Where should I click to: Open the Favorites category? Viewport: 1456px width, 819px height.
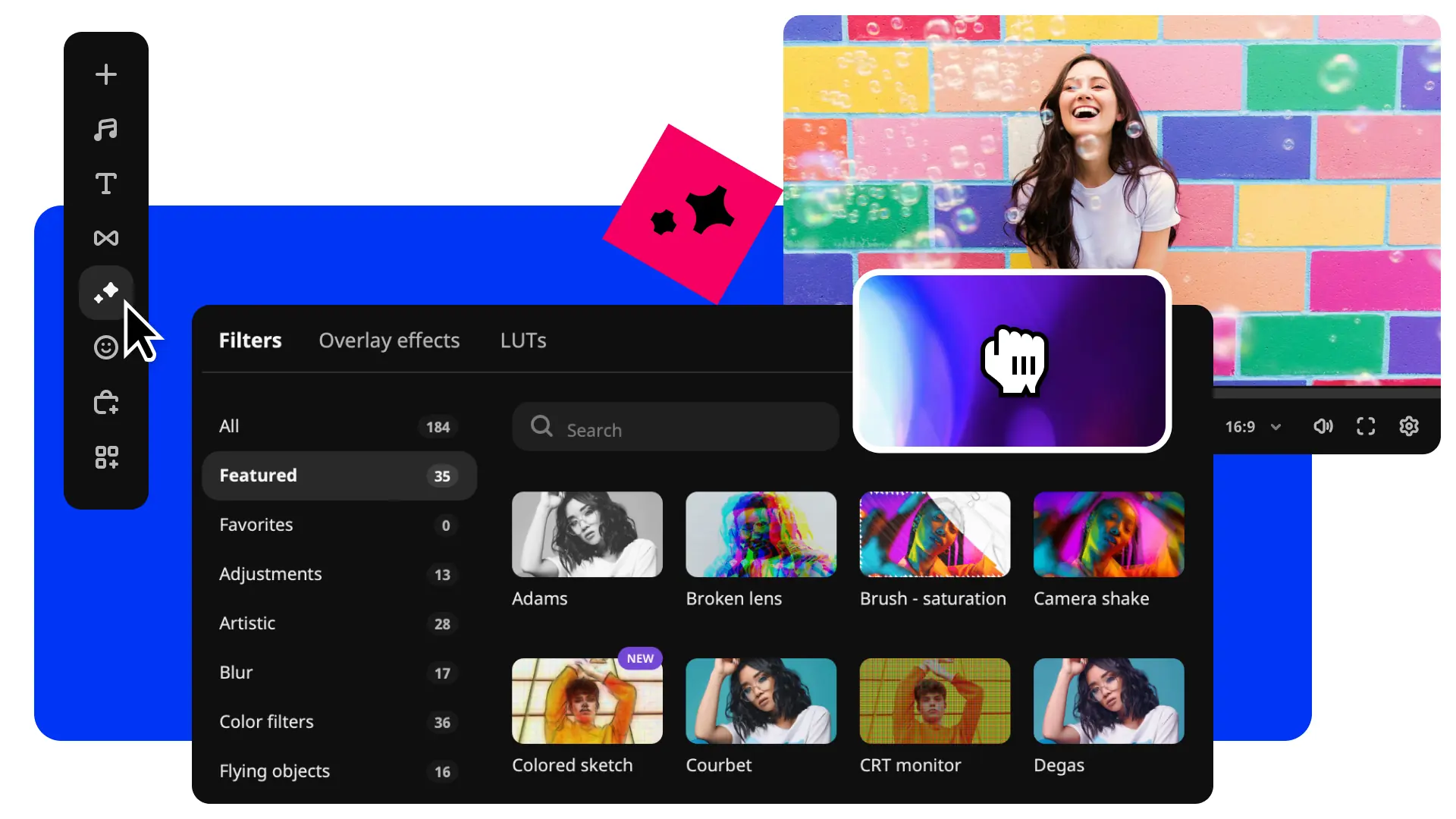click(x=339, y=525)
